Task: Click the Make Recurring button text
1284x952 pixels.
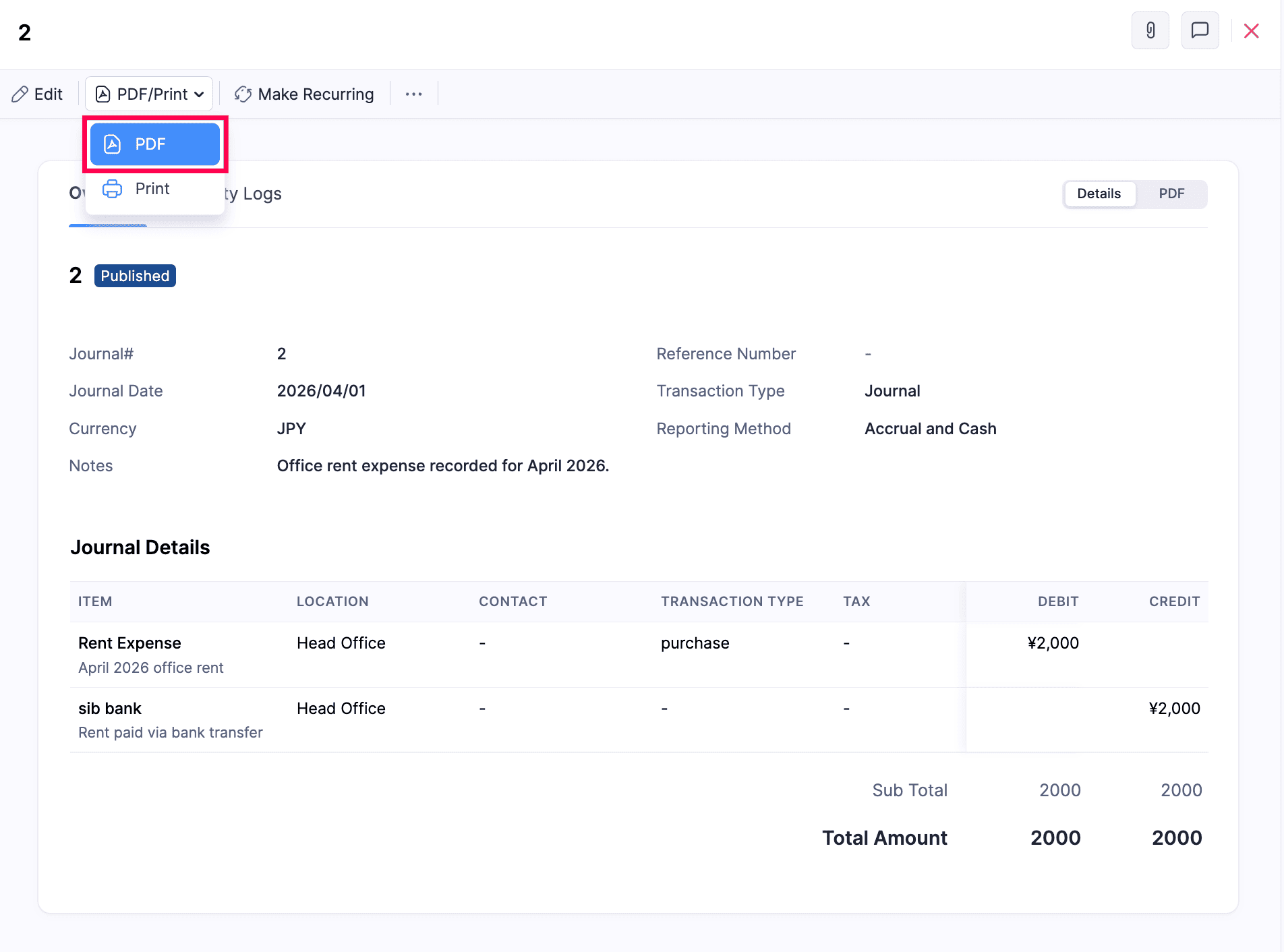Action: click(x=316, y=94)
